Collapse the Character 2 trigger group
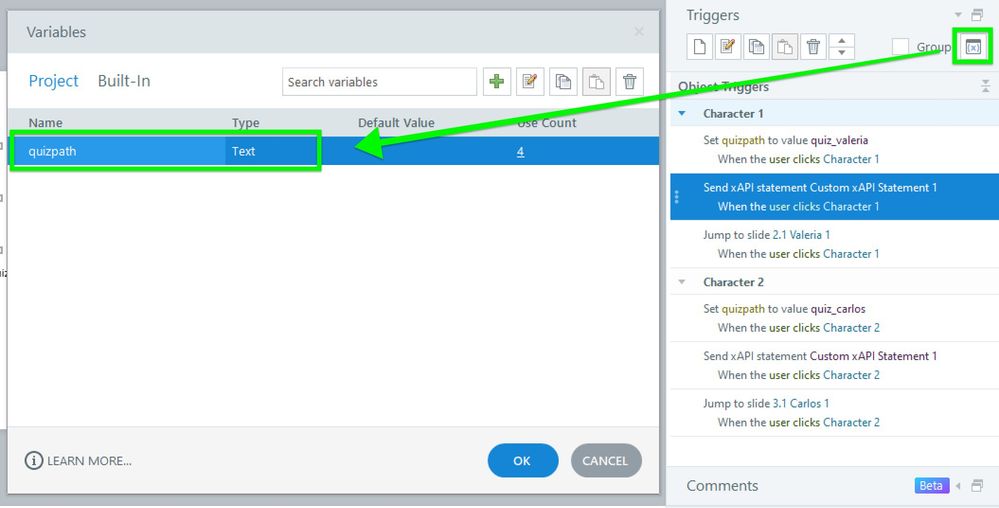 (682, 282)
